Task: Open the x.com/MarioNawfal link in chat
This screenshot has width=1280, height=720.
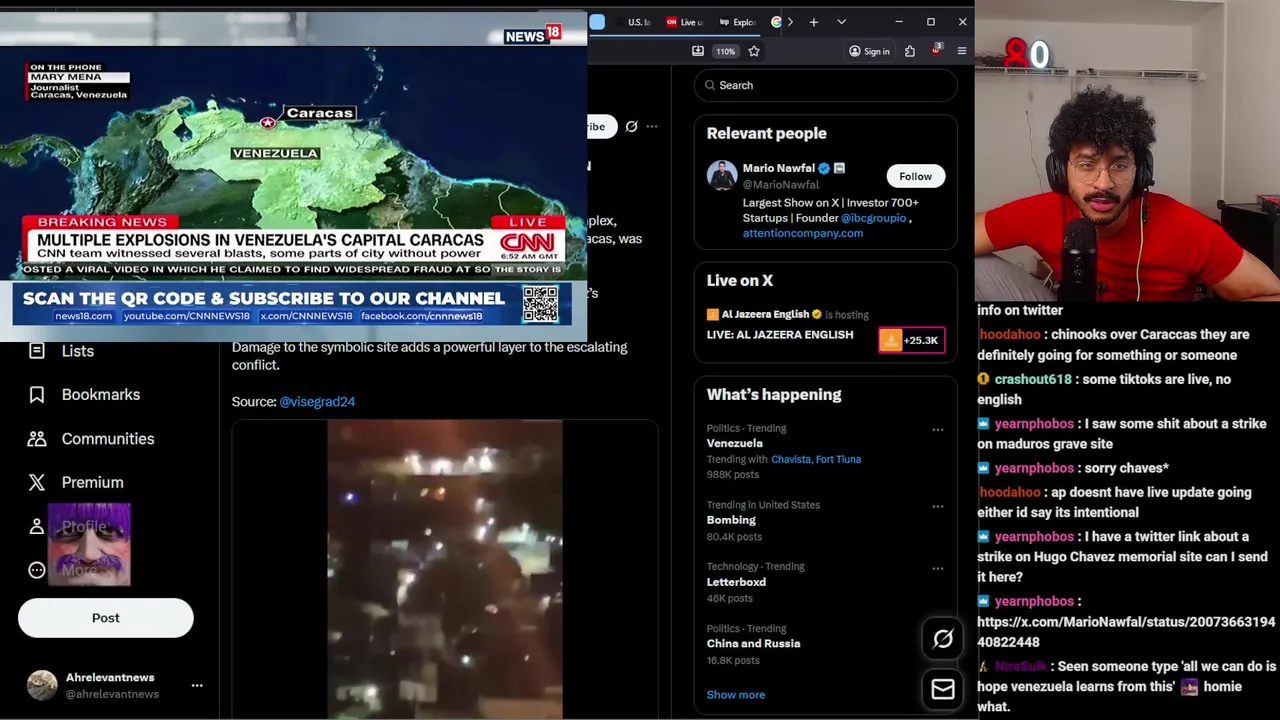Action: (x=1126, y=632)
